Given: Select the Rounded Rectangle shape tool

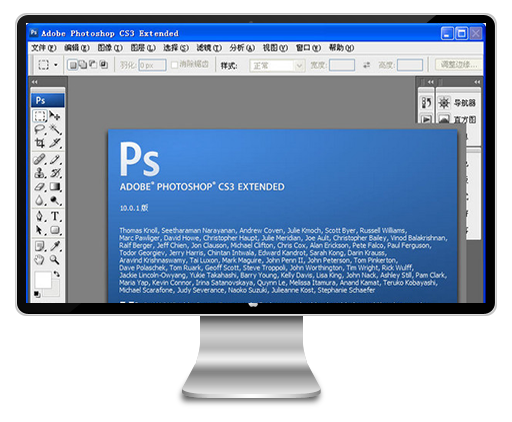Looking at the screenshot, I should click(x=55, y=230).
